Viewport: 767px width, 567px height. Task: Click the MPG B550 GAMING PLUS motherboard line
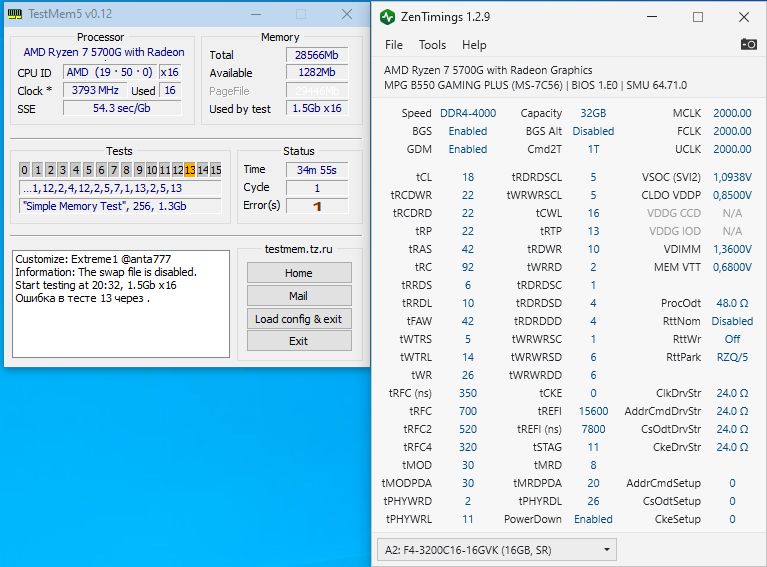click(x=535, y=85)
